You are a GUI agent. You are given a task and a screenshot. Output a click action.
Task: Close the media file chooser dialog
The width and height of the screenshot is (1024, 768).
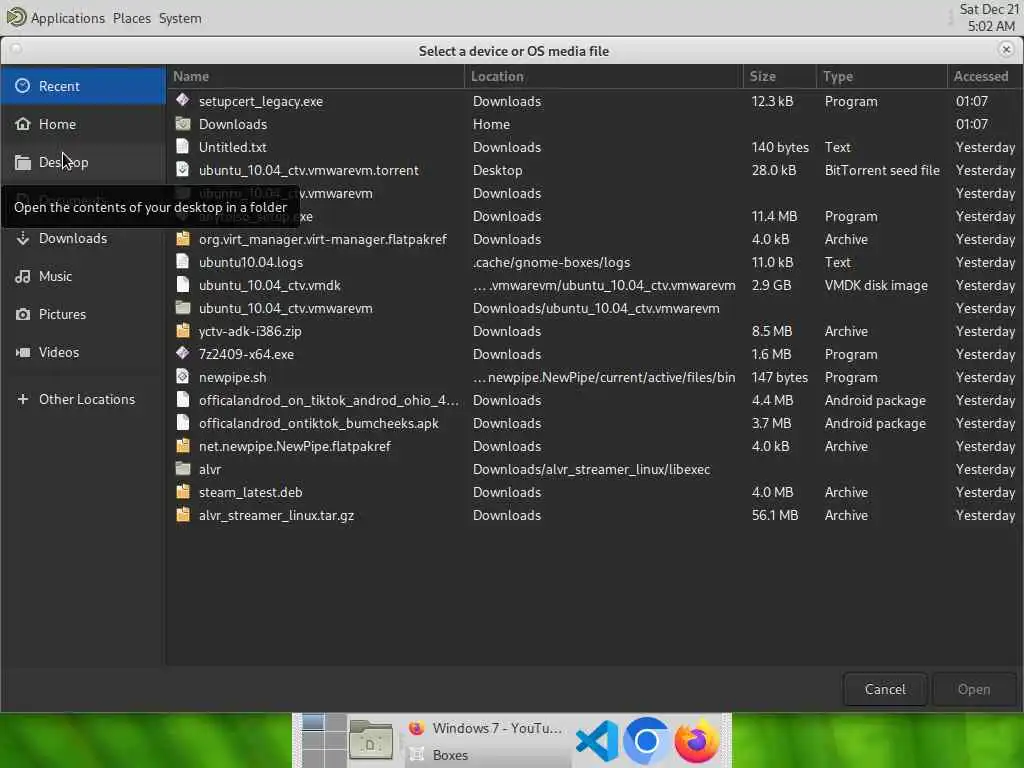(1006, 50)
